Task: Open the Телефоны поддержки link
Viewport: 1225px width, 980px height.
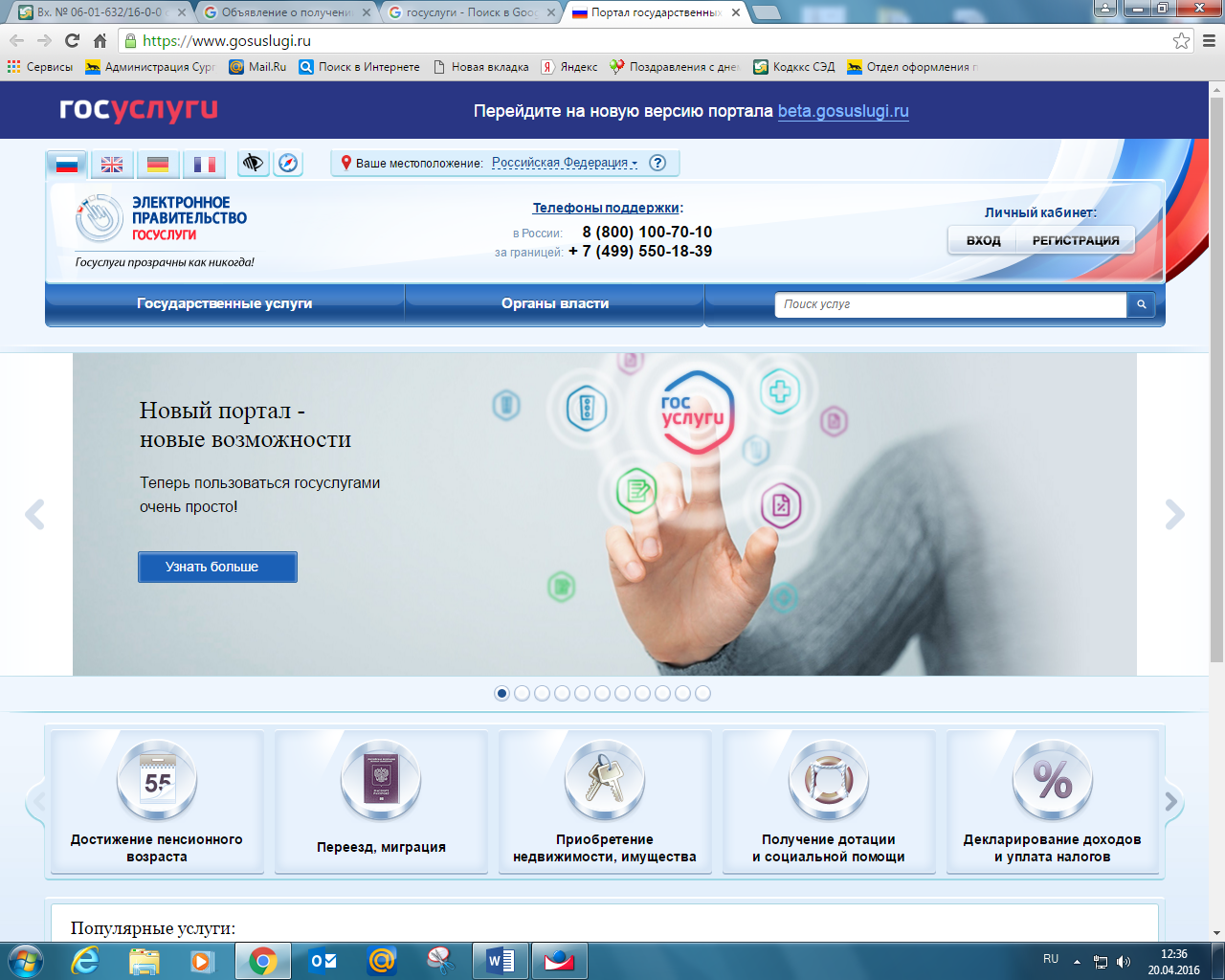Action: pos(606,208)
